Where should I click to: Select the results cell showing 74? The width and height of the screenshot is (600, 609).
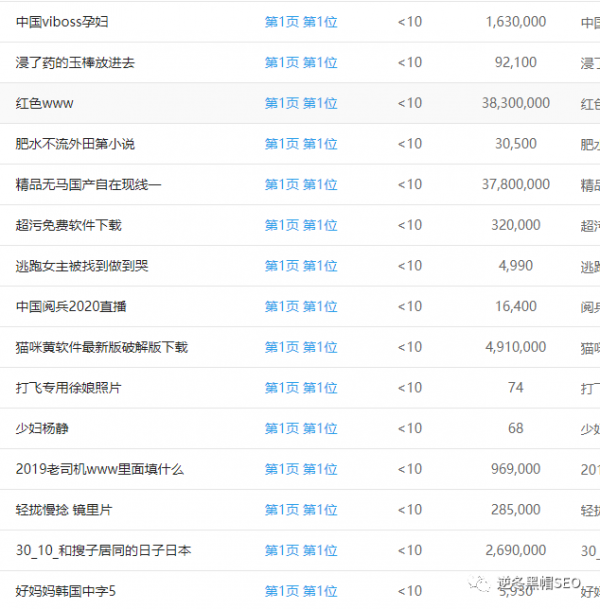pos(515,388)
